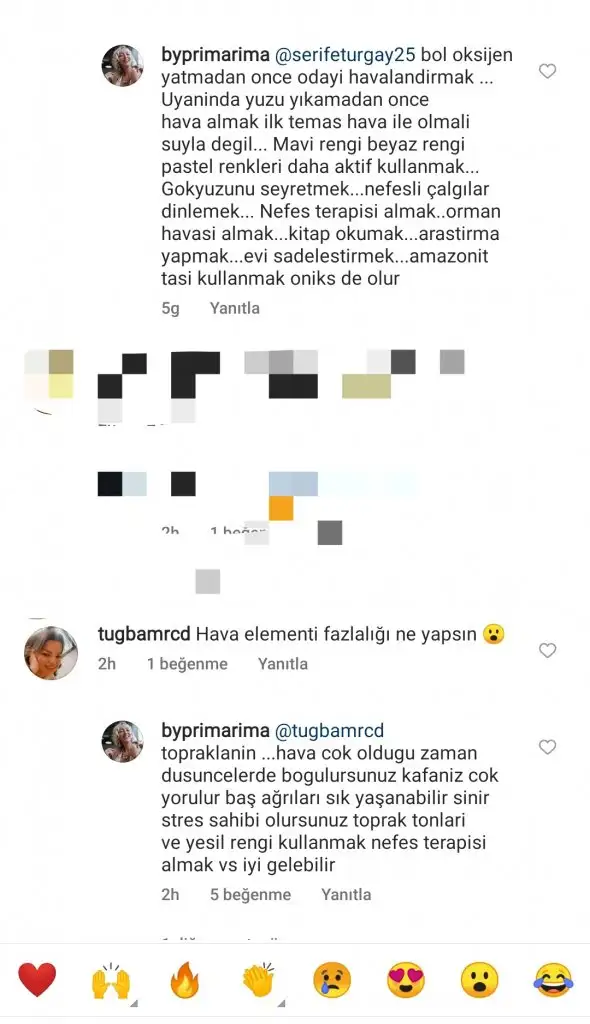View likes on '5 beğenme' count

tap(250, 895)
